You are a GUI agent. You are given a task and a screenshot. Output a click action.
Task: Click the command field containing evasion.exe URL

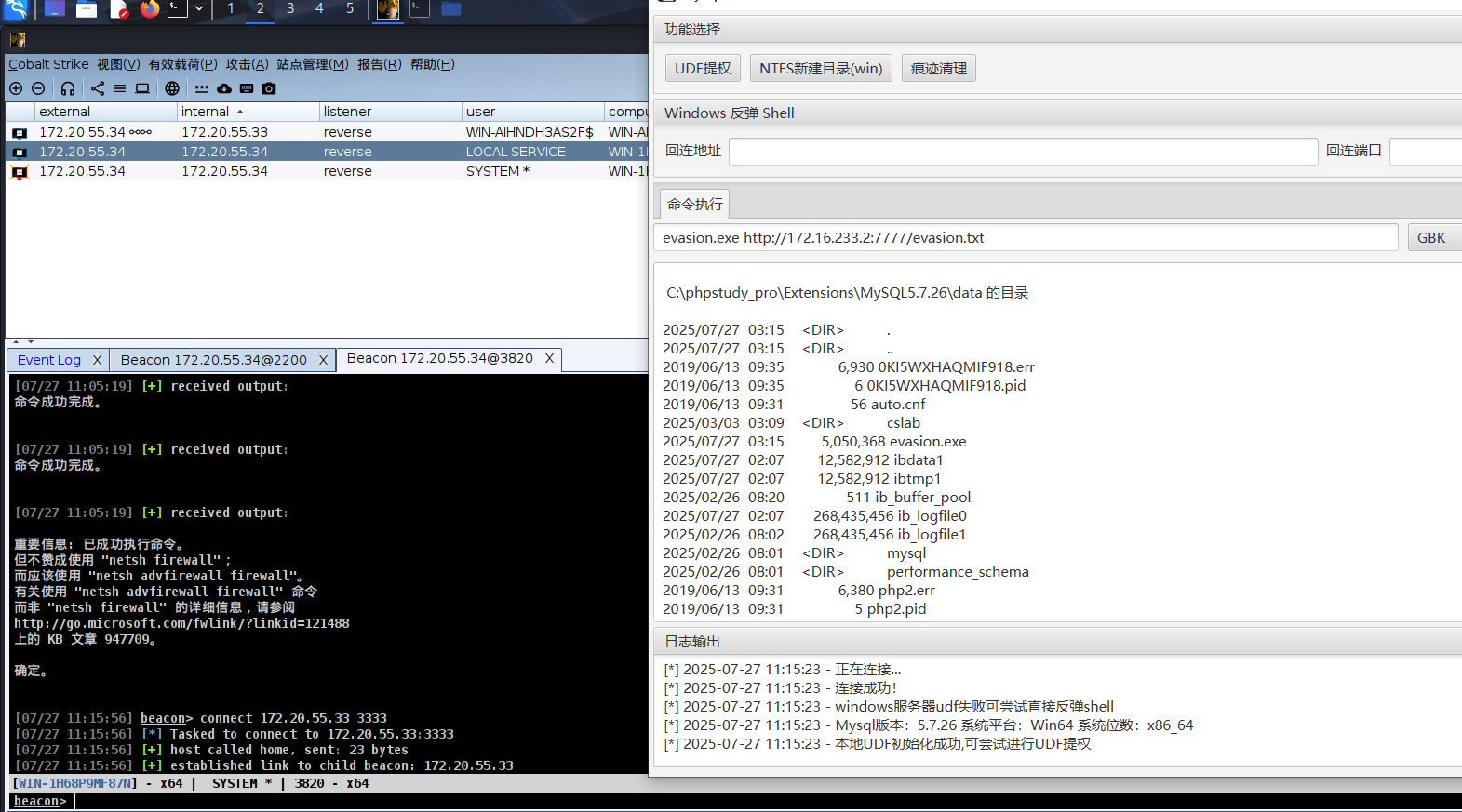1026,237
